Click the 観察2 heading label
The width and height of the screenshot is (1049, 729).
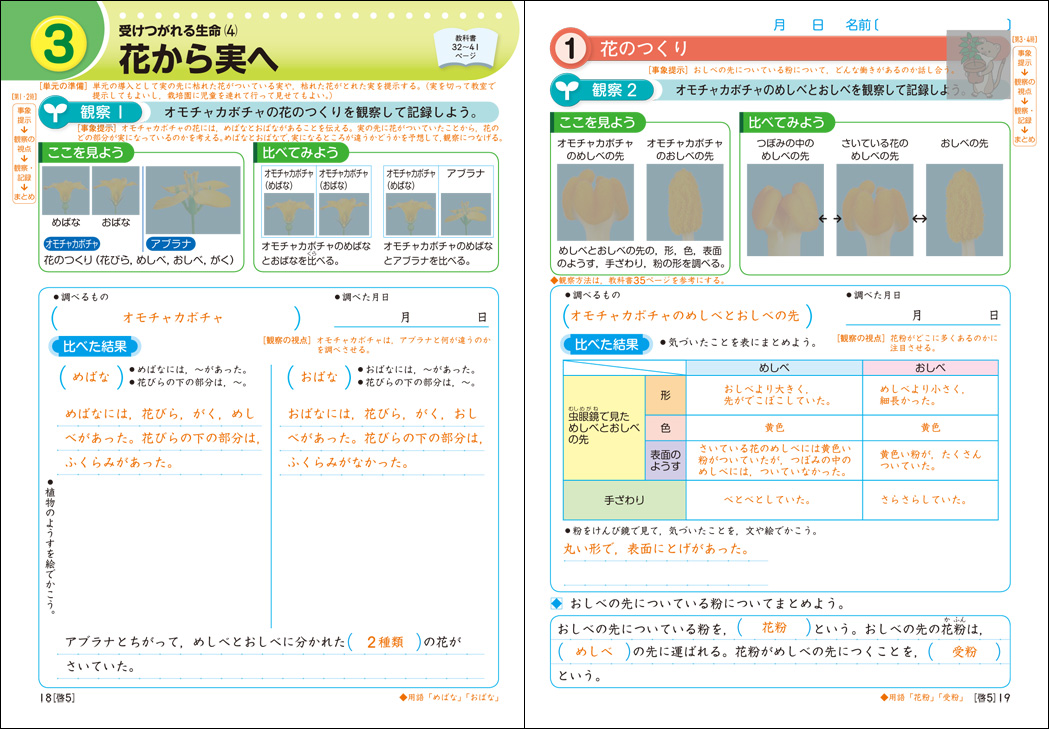click(613, 90)
